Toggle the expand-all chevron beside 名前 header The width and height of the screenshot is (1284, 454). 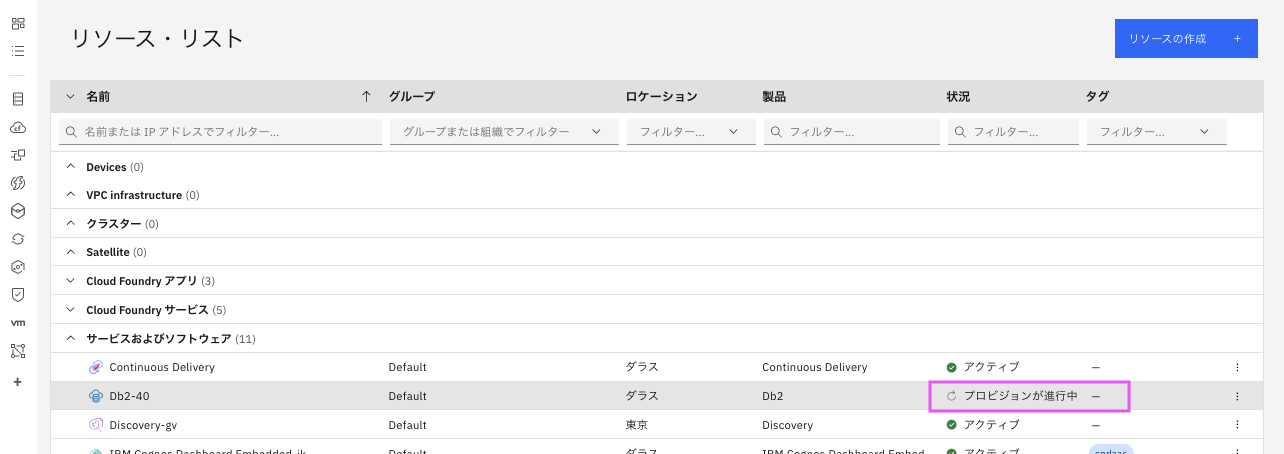pyautogui.click(x=70, y=97)
